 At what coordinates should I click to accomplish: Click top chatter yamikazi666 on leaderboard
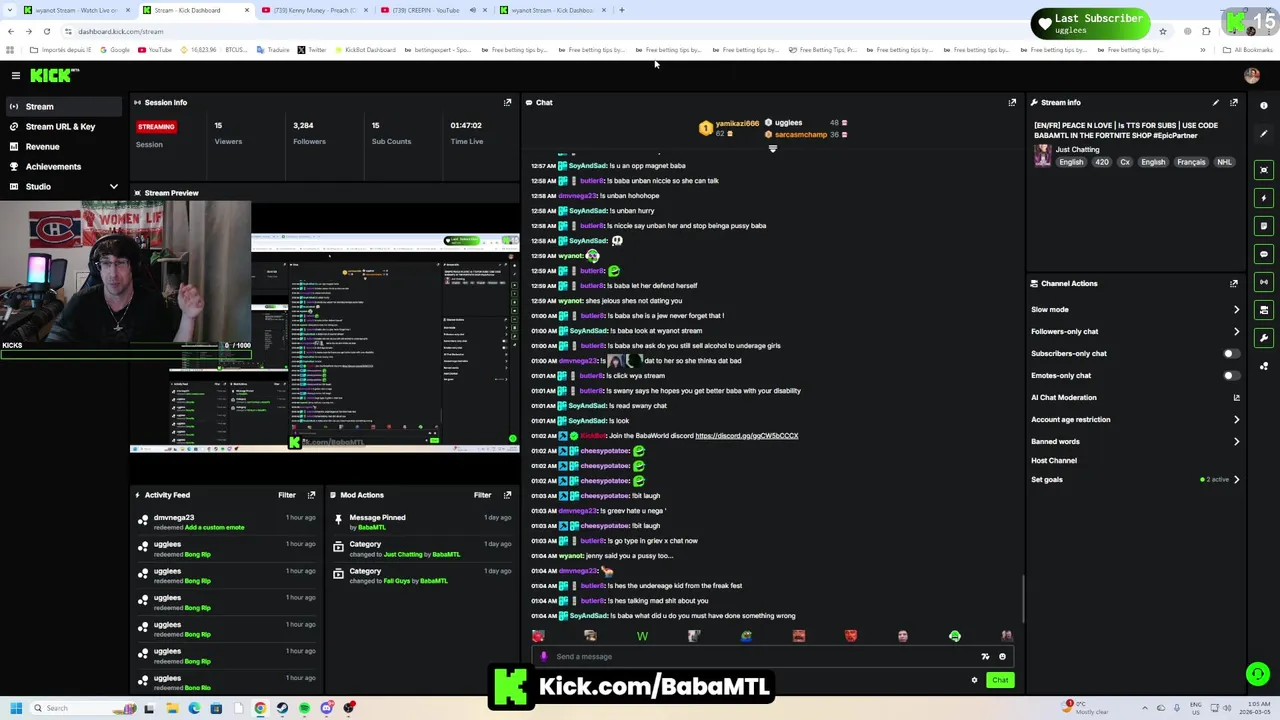pyautogui.click(x=737, y=123)
